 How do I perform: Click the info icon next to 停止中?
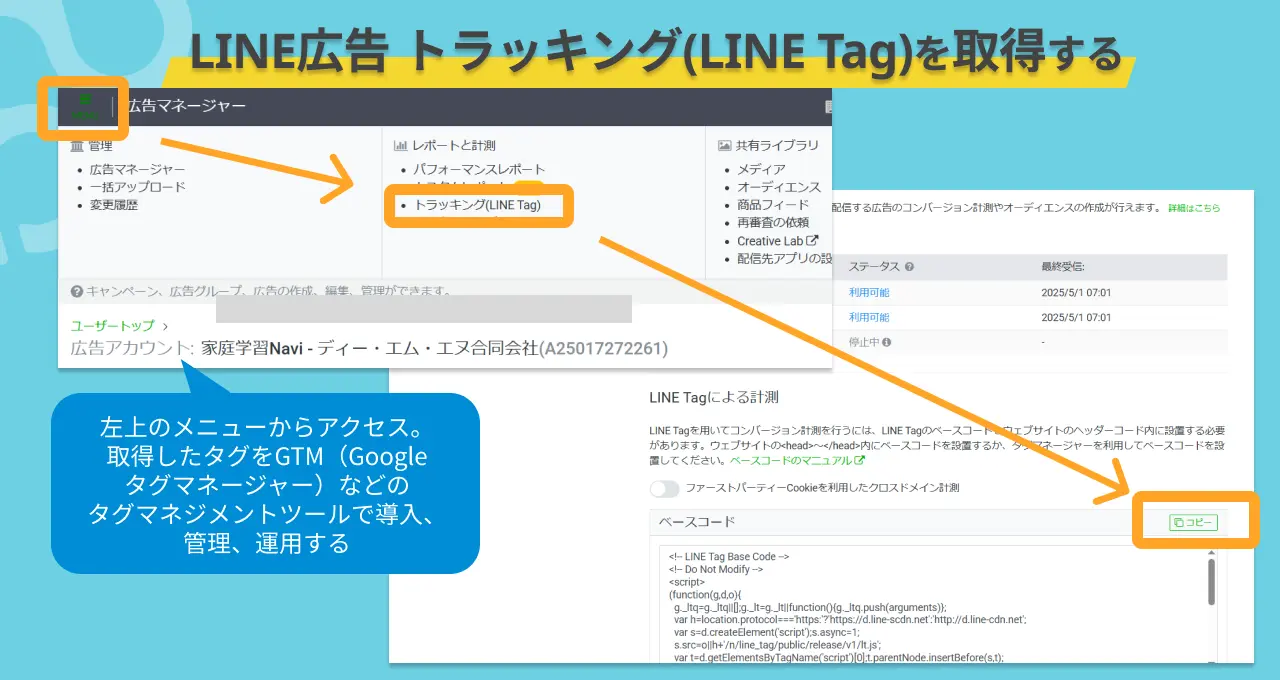(886, 342)
